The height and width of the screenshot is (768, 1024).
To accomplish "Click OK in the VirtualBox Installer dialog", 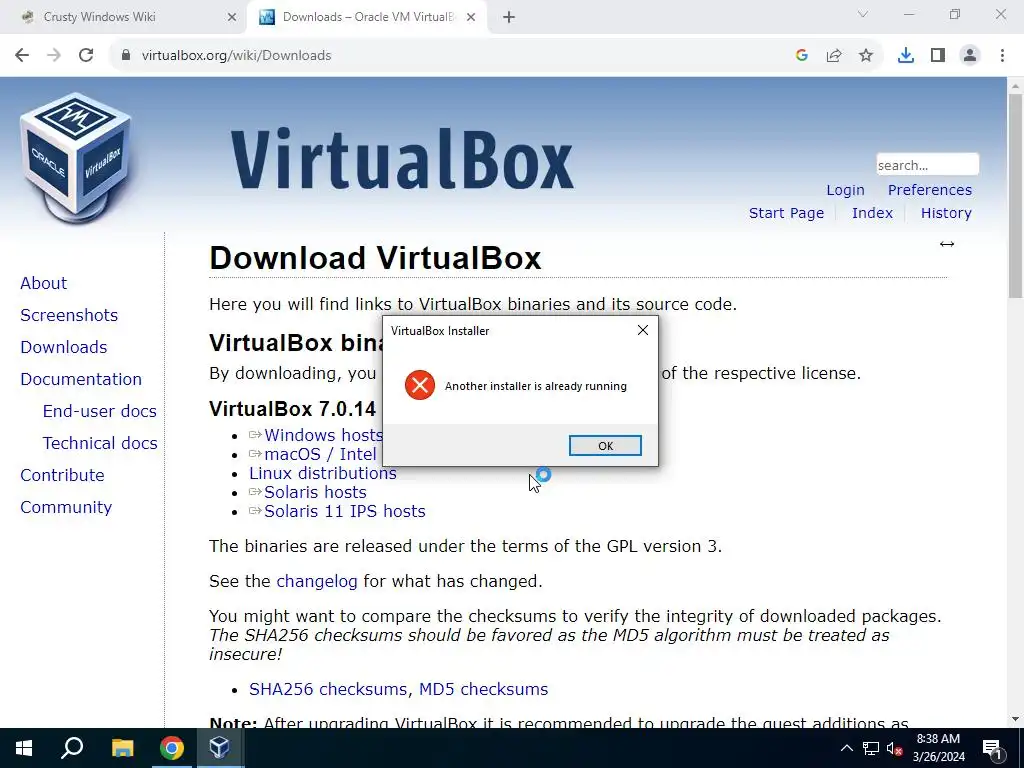I will coord(605,445).
